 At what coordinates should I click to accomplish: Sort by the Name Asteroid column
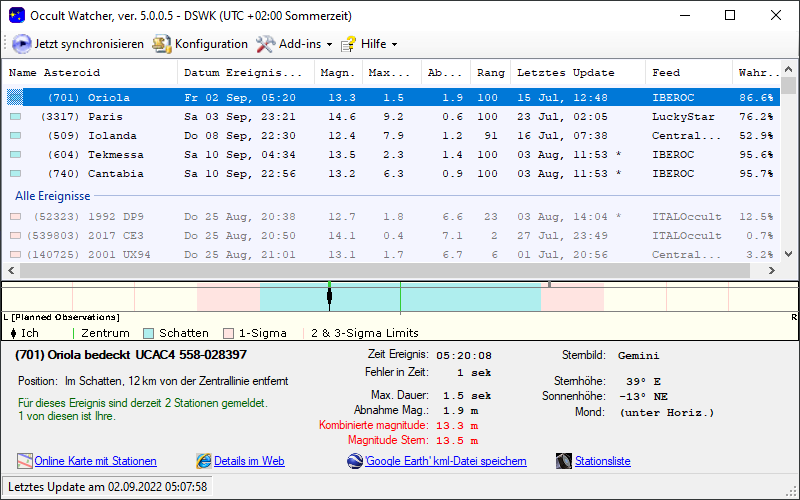coord(55,73)
